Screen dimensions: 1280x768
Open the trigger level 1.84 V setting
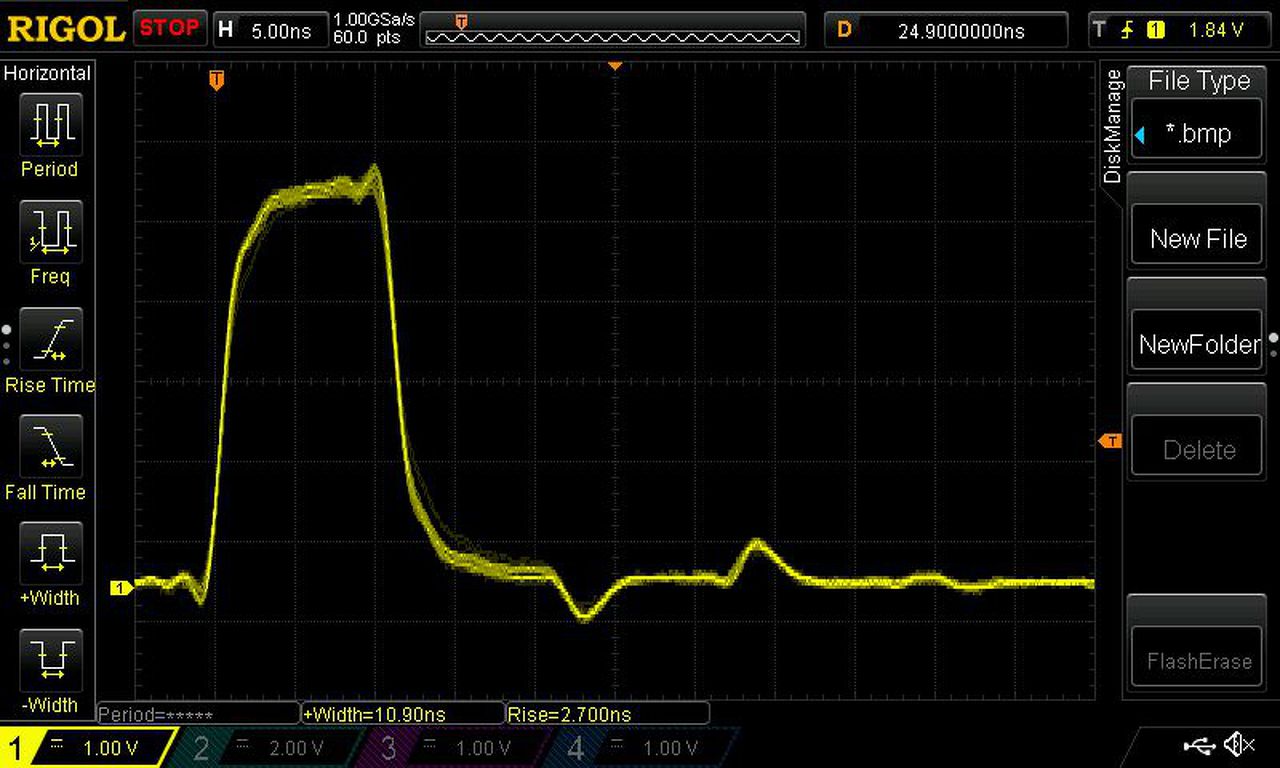(1180, 30)
